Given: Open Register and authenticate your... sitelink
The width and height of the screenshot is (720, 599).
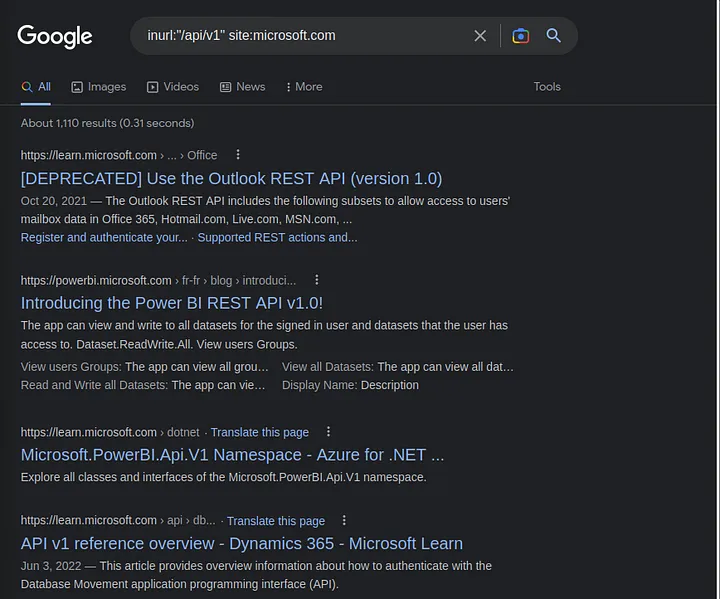Looking at the screenshot, I should 104,237.
